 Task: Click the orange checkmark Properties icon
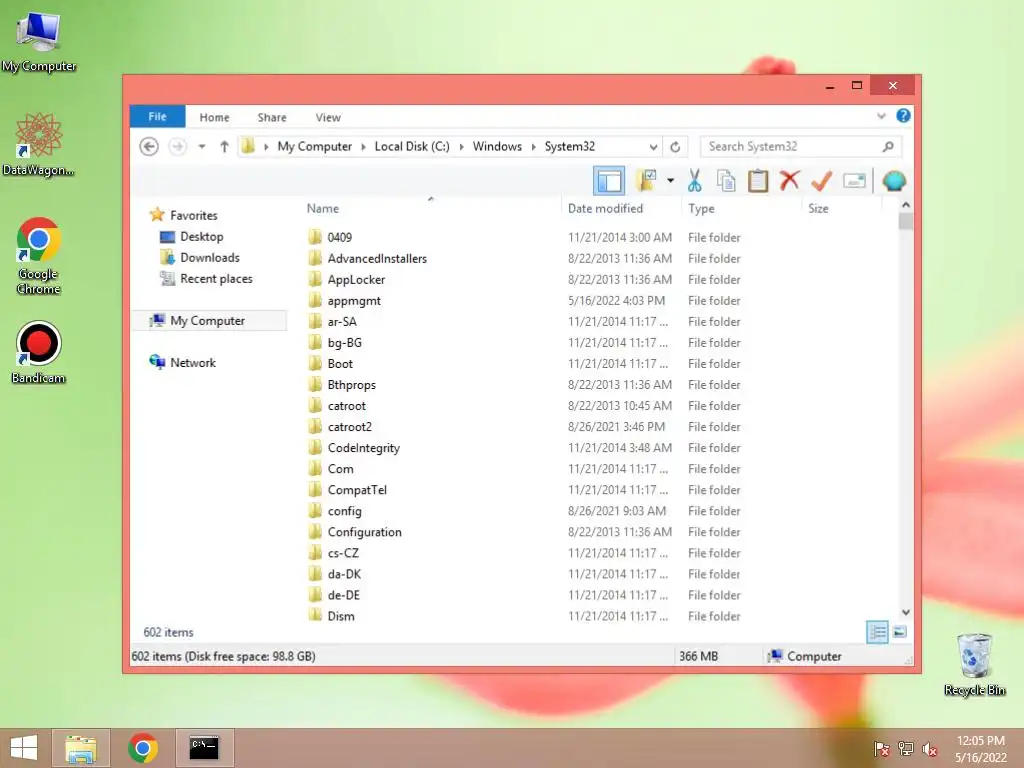click(822, 181)
